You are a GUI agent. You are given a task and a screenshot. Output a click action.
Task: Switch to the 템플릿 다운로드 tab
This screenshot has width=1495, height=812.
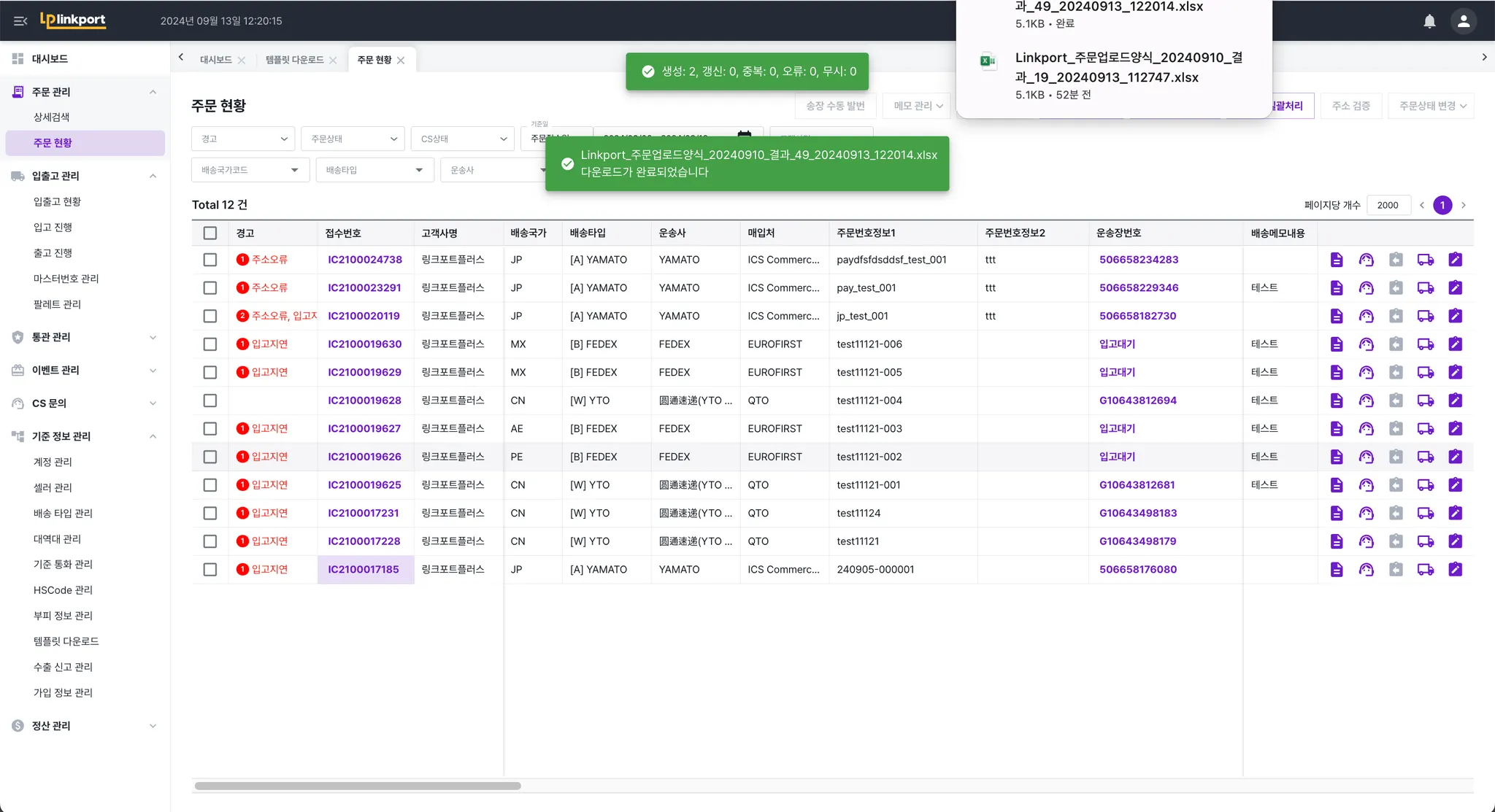coord(294,60)
